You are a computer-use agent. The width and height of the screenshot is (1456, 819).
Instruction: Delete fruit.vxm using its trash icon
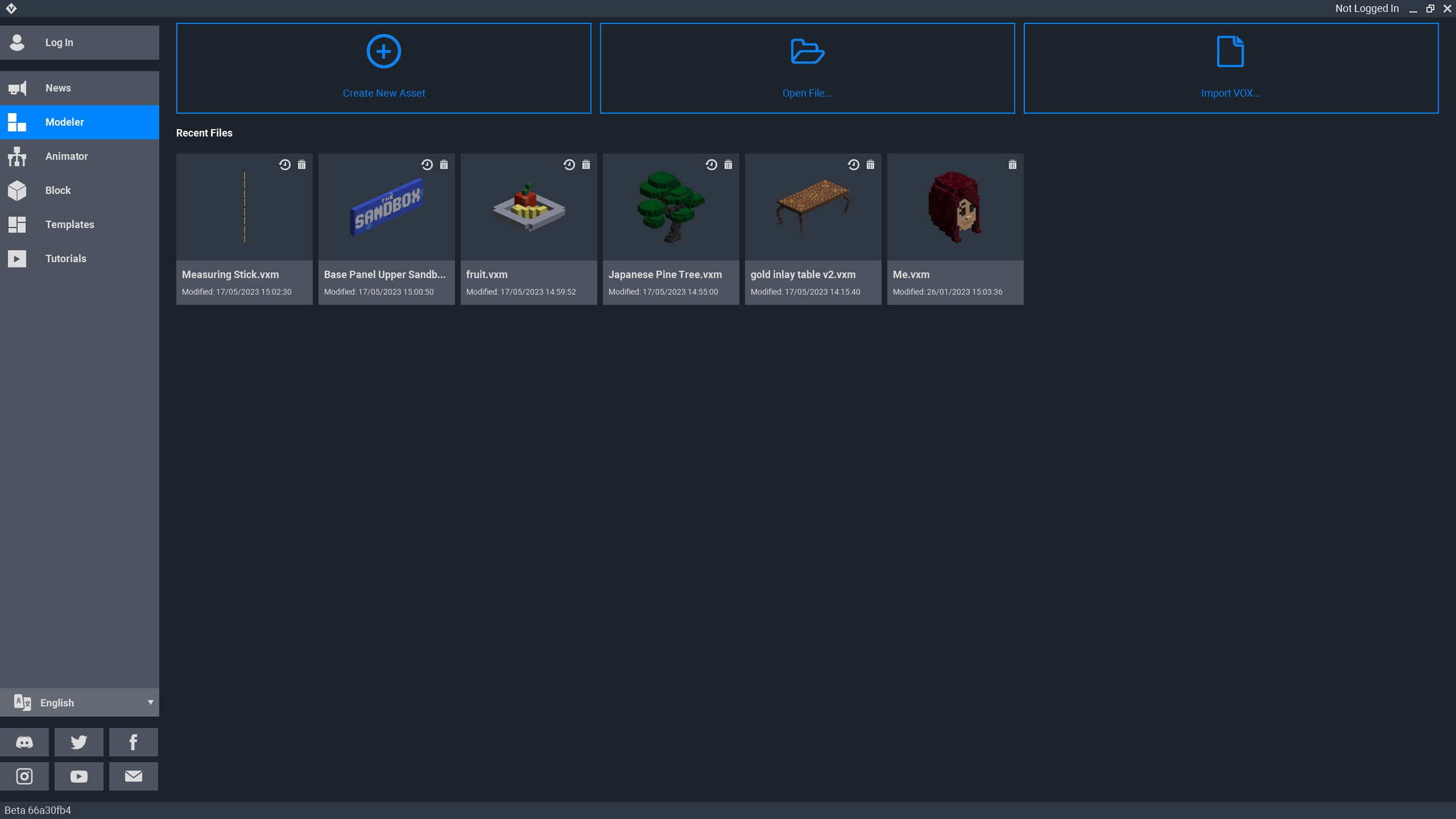(586, 165)
